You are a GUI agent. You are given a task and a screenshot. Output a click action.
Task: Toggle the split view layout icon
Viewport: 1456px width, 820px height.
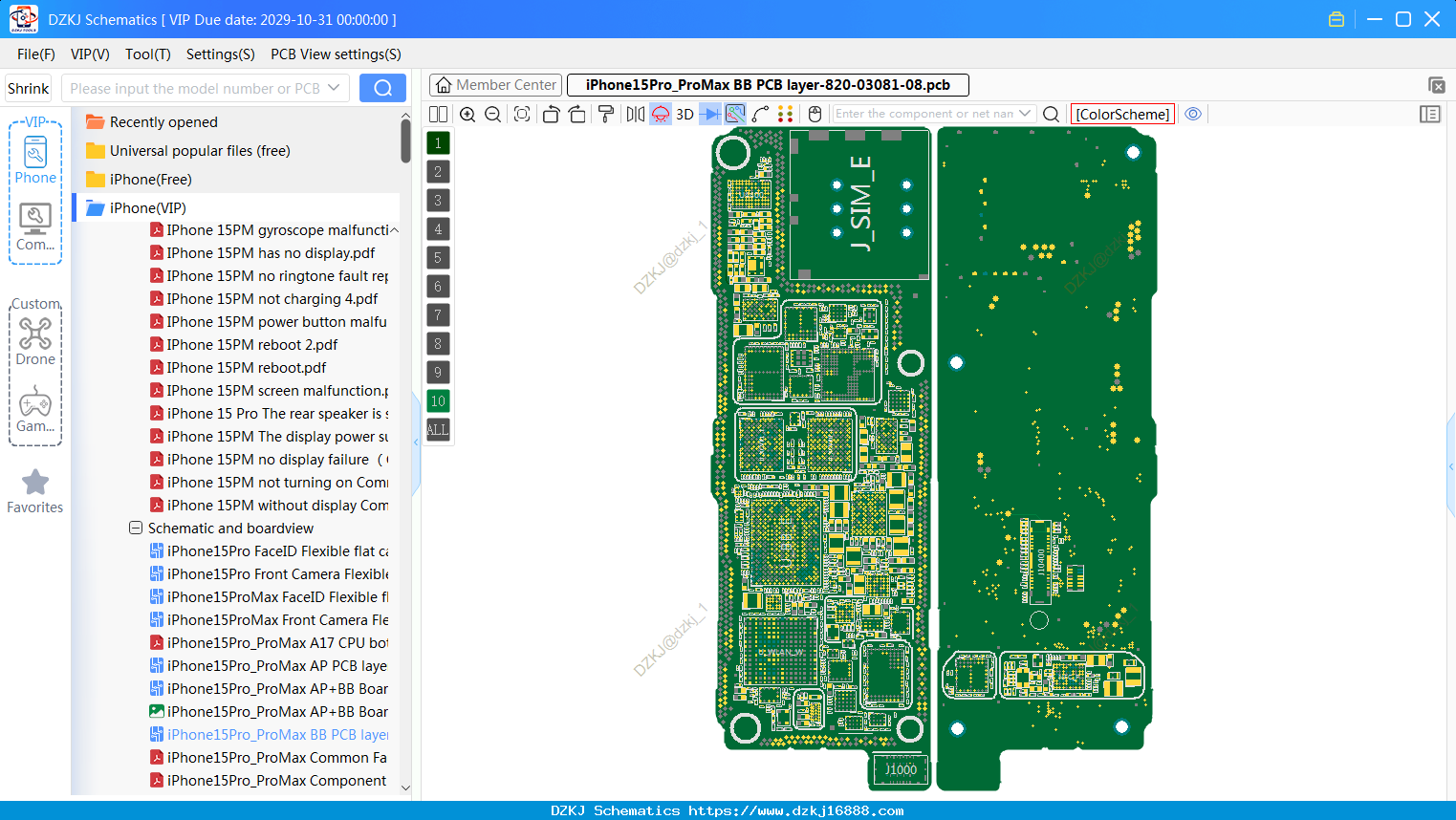coord(438,114)
